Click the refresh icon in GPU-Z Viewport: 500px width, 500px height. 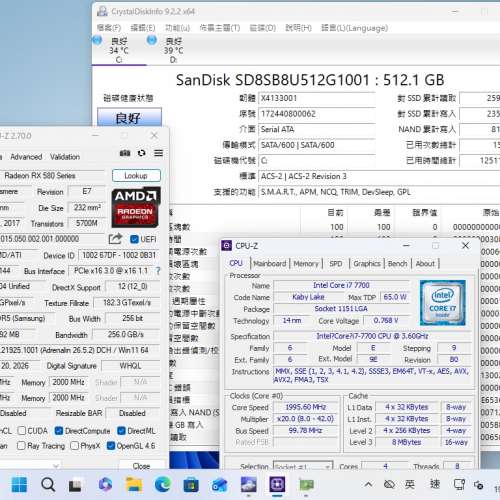[142, 153]
